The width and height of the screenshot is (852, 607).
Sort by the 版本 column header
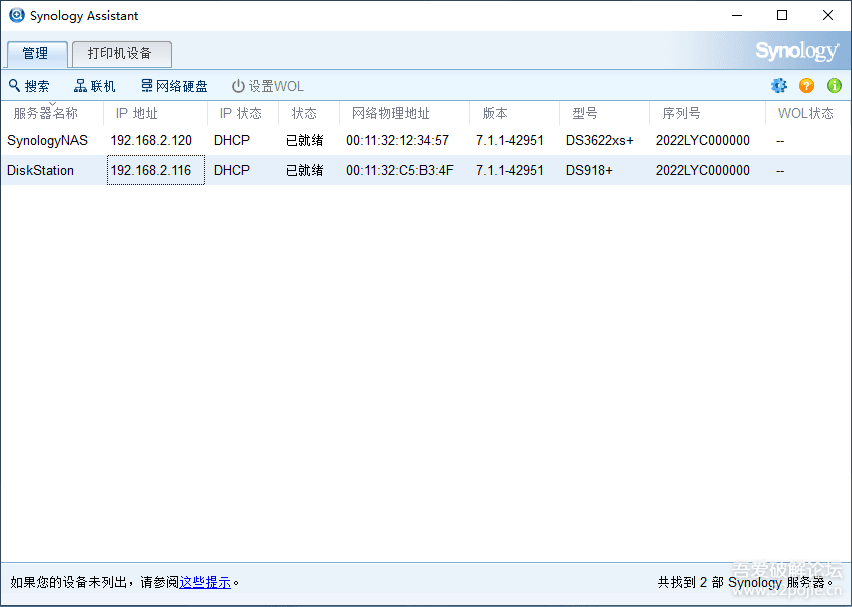pos(514,114)
